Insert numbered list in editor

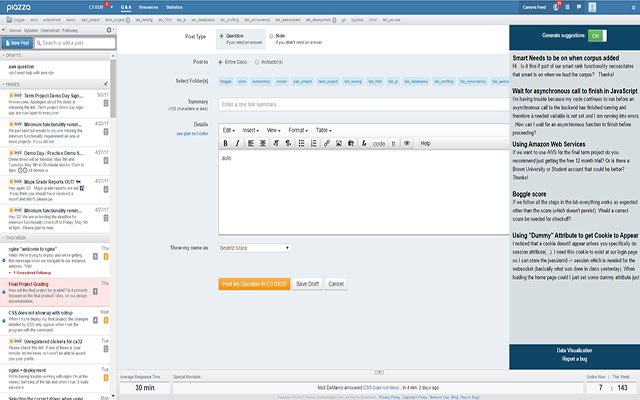[313, 143]
